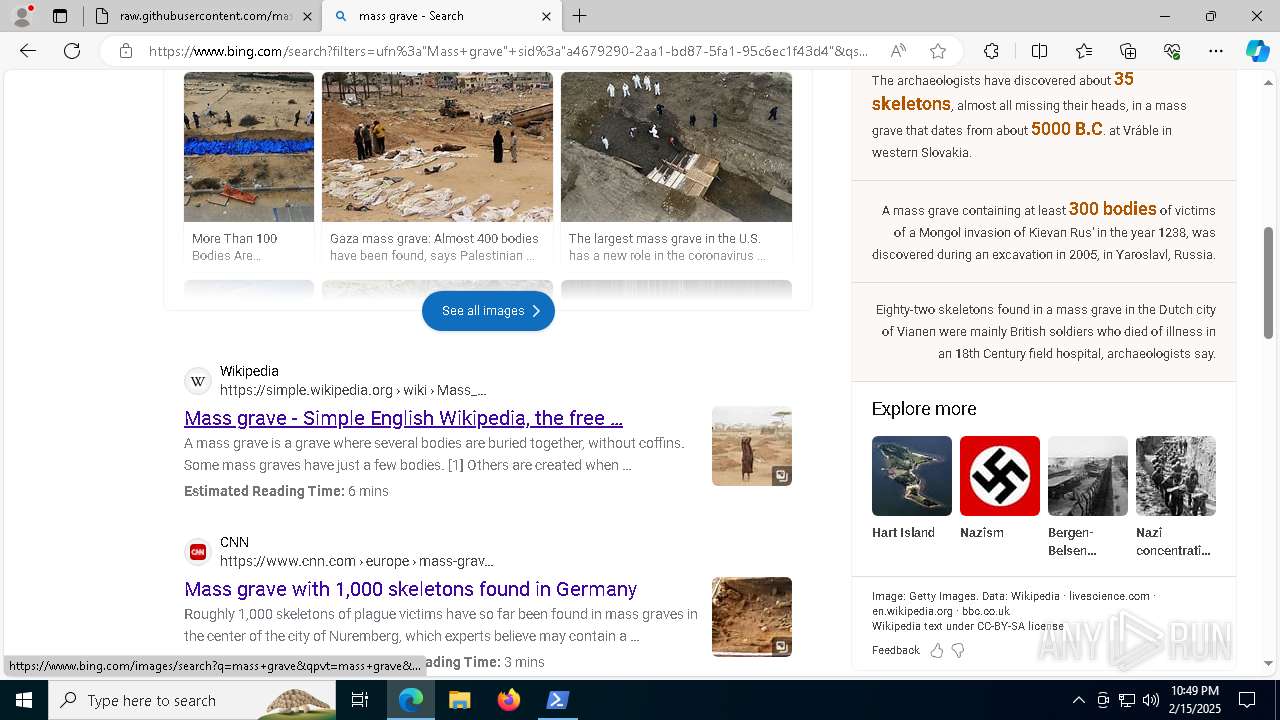
Task: Click the '300 bodies' highlighted text
Action: [1112, 209]
